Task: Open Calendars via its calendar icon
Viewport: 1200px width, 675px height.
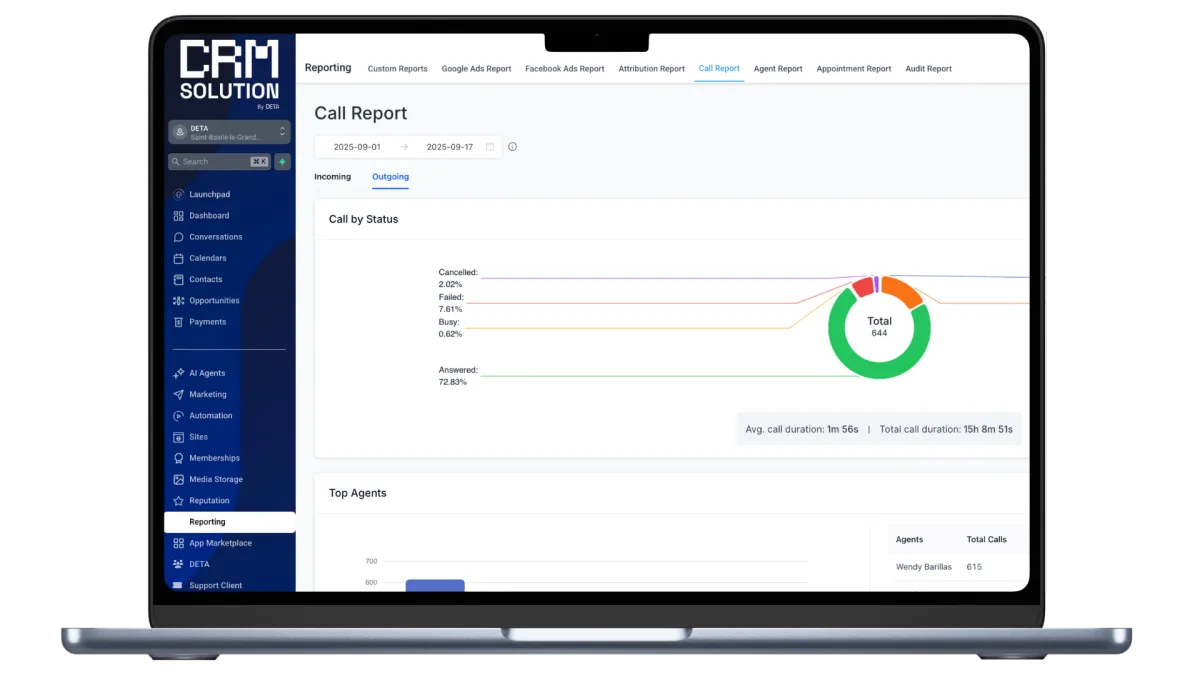Action: coord(178,258)
